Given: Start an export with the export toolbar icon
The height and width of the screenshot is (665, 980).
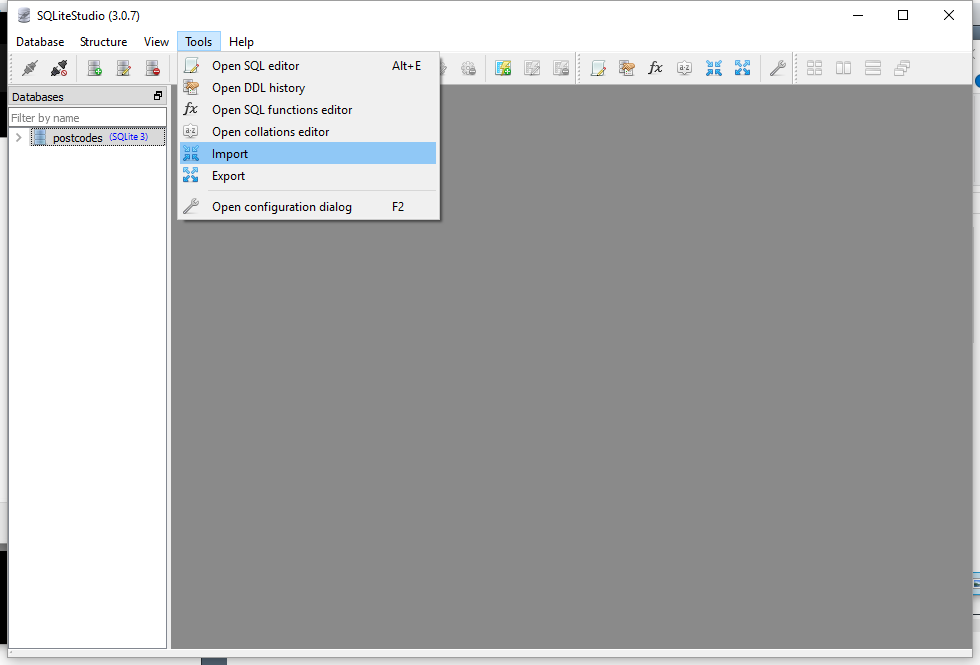Looking at the screenshot, I should 743,68.
